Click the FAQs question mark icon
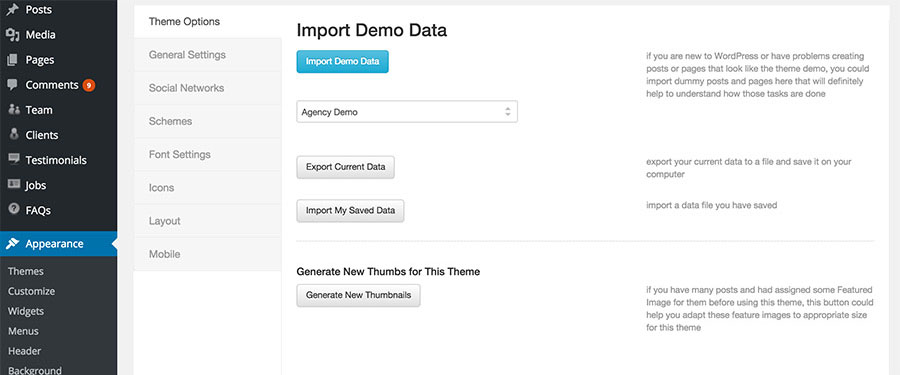900x375 pixels. (14, 210)
